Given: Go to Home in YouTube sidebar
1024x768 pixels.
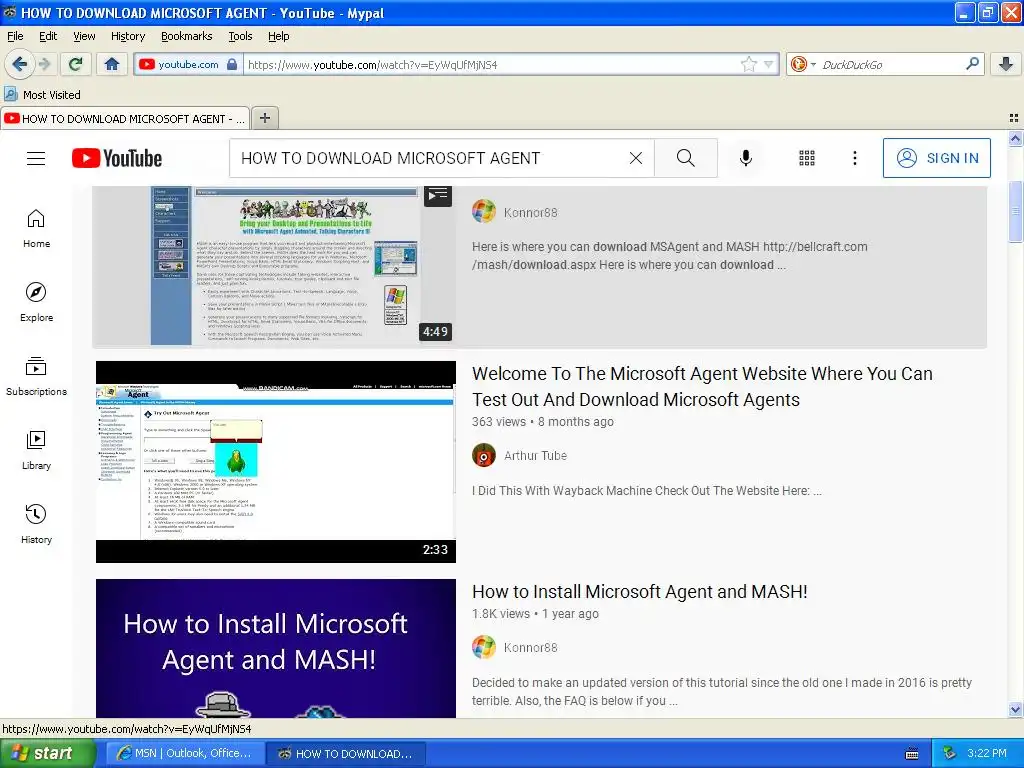Looking at the screenshot, I should click(37, 229).
